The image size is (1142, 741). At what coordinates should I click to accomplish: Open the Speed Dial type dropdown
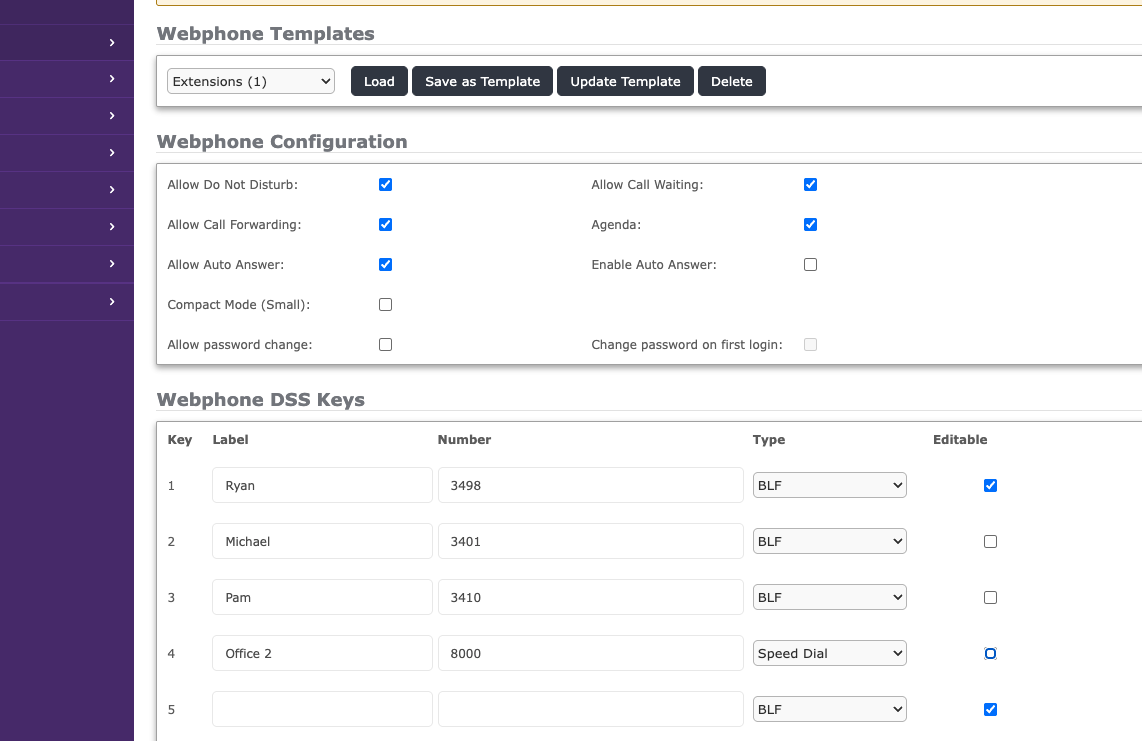[x=830, y=654]
